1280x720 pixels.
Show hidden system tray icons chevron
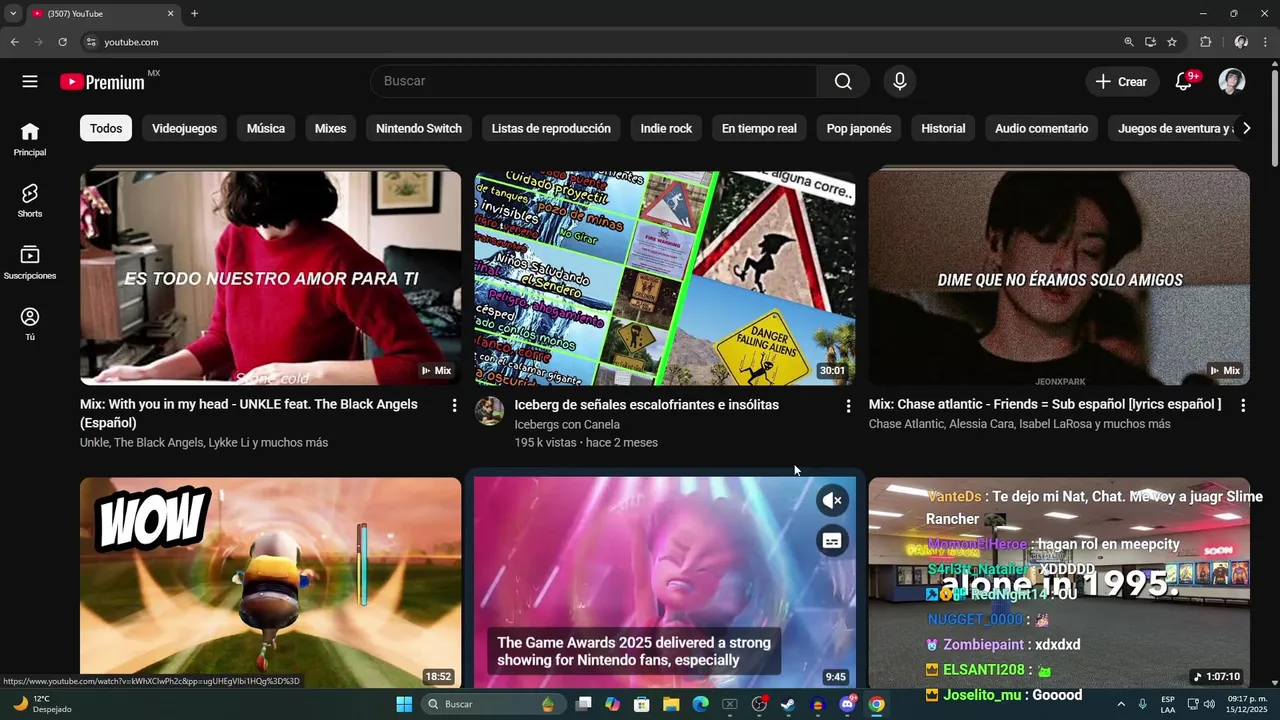[x=1120, y=704]
